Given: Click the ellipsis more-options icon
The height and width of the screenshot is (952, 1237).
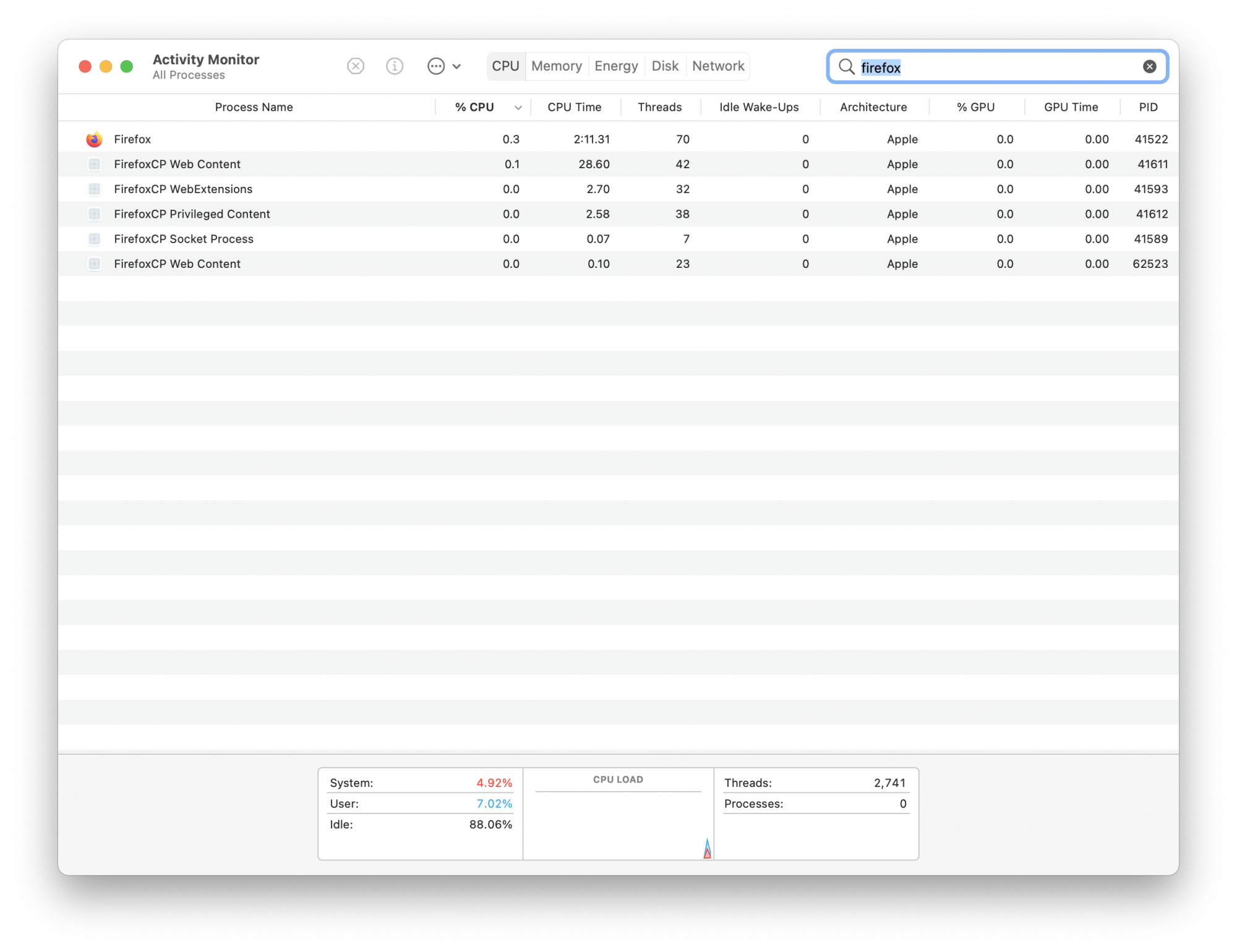Looking at the screenshot, I should pyautogui.click(x=436, y=66).
